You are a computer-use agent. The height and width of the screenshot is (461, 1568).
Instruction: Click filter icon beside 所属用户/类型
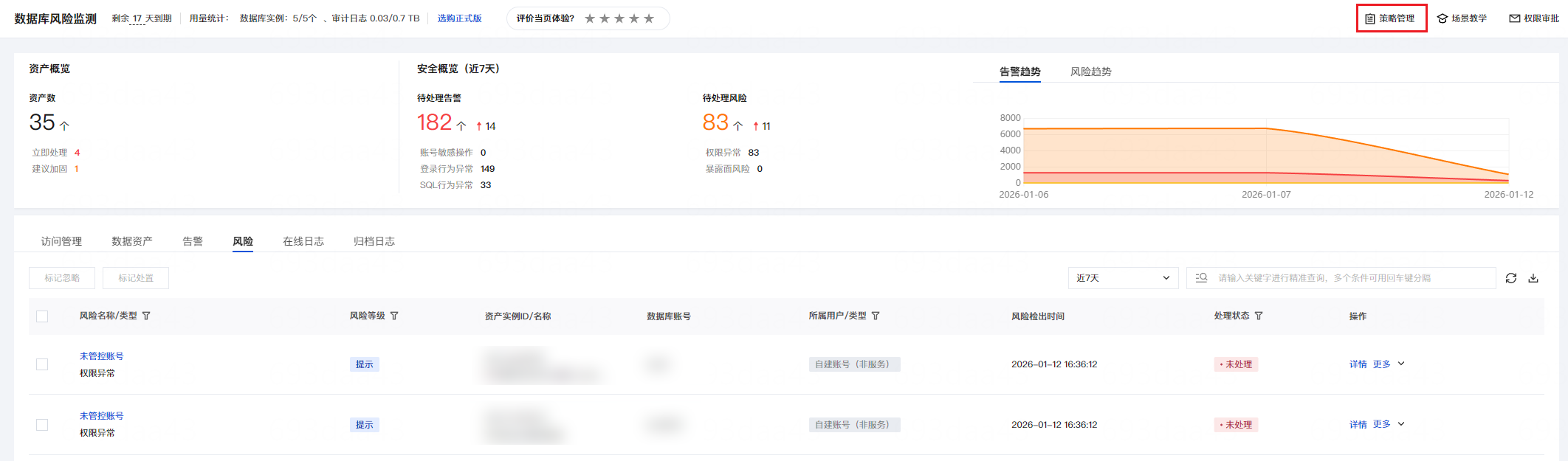[876, 316]
